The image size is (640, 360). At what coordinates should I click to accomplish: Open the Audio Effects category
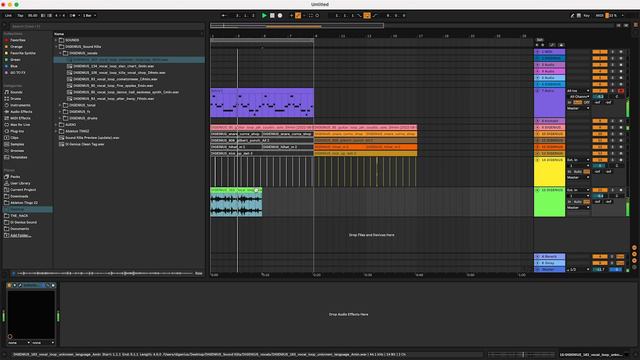pyautogui.click(x=21, y=112)
